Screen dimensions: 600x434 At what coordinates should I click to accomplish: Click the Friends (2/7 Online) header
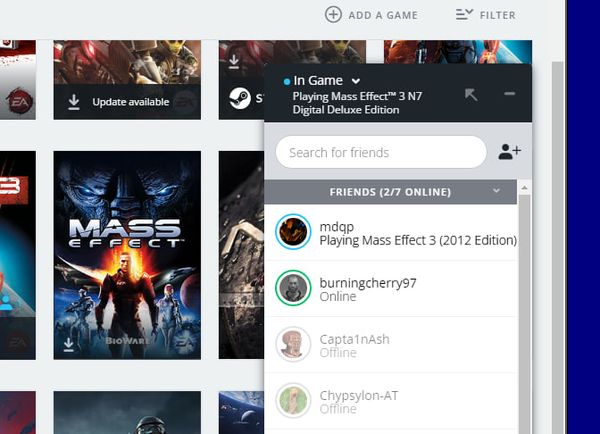(x=390, y=192)
